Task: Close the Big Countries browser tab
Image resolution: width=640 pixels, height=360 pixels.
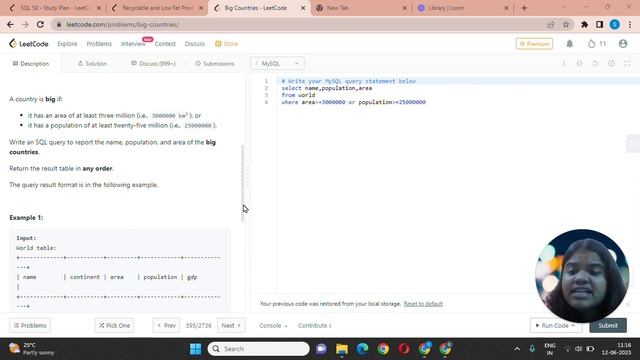Action: [303, 8]
